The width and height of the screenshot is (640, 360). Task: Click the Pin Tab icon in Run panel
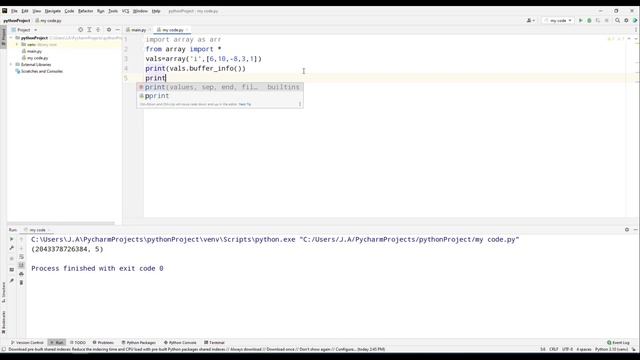tap(11, 280)
